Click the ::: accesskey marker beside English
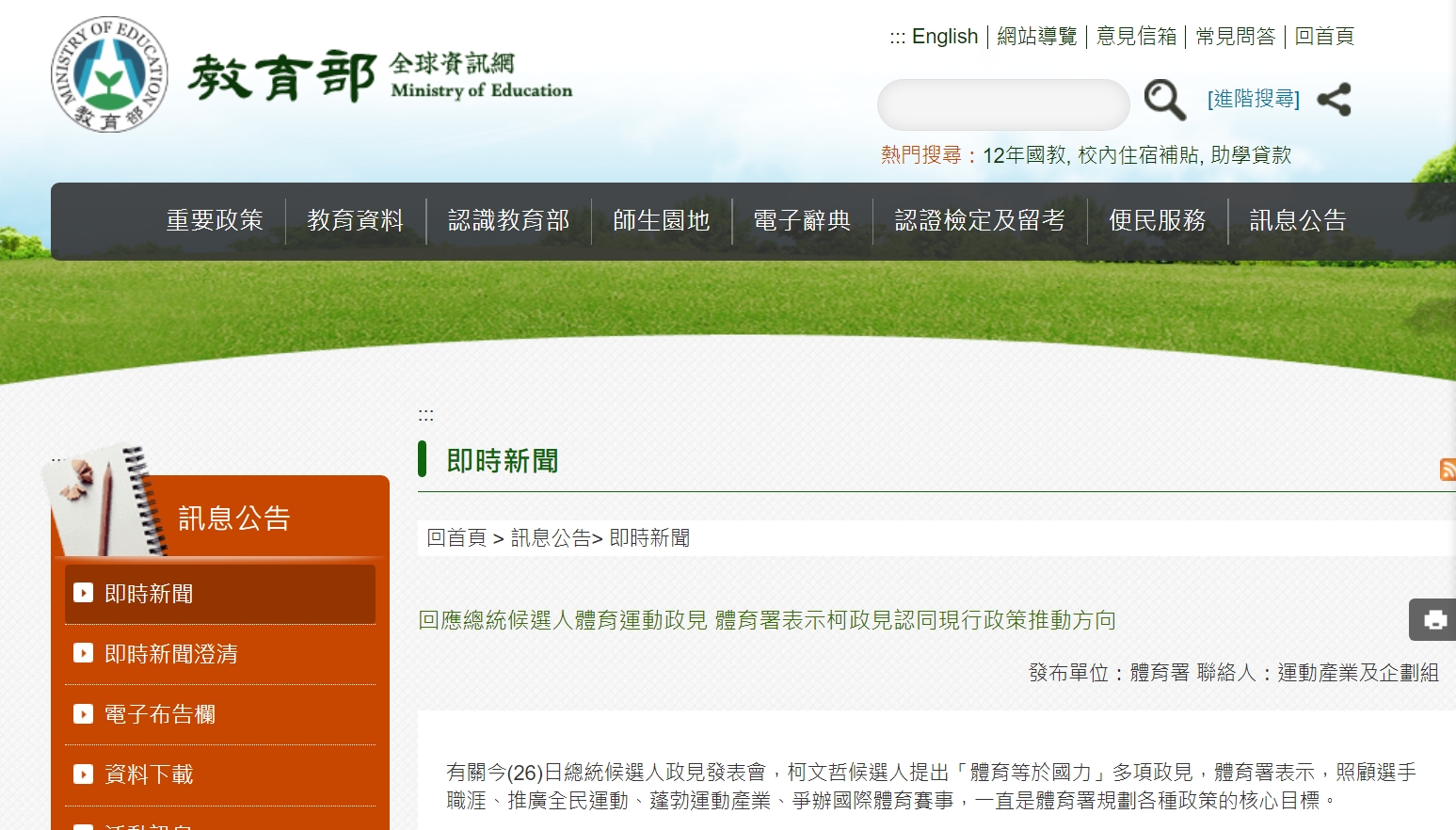Image resolution: width=1456 pixels, height=830 pixels. click(898, 38)
